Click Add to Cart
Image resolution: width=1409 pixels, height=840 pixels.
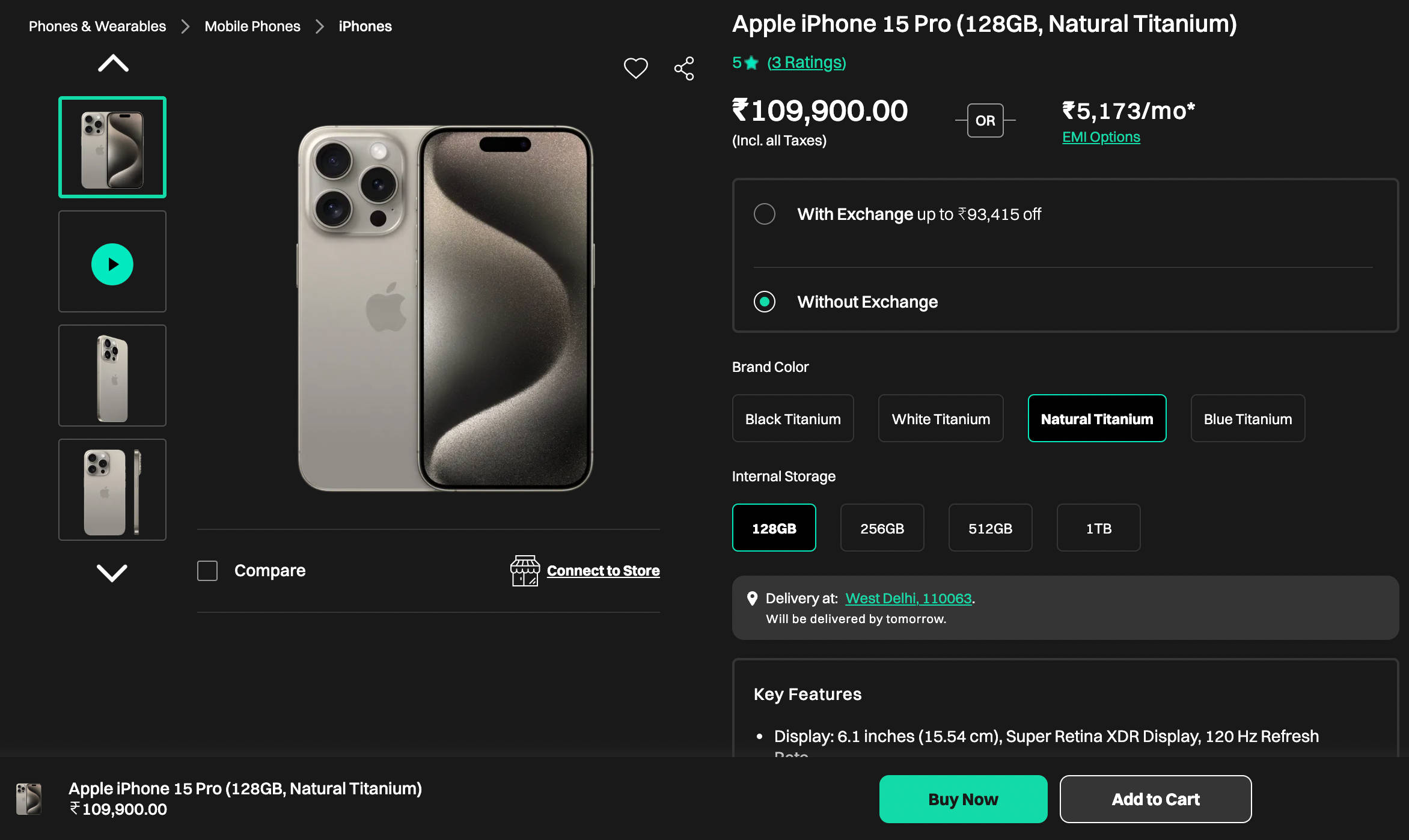pyautogui.click(x=1155, y=799)
